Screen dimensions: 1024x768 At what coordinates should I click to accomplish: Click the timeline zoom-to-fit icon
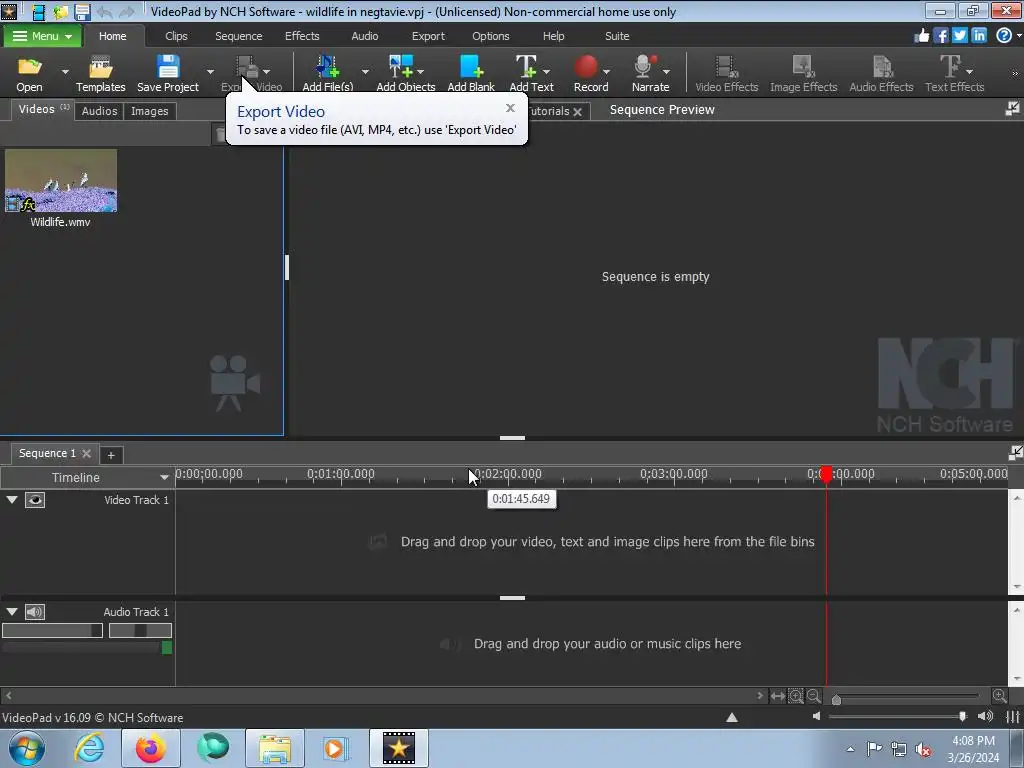click(x=795, y=696)
